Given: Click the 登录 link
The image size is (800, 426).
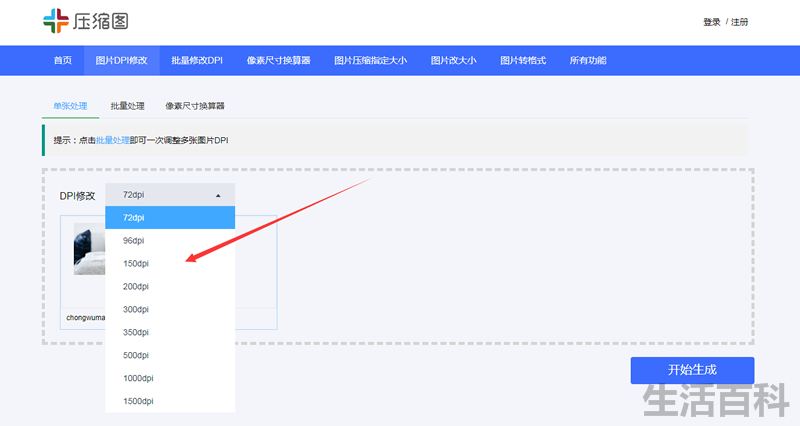Looking at the screenshot, I should tap(711, 22).
